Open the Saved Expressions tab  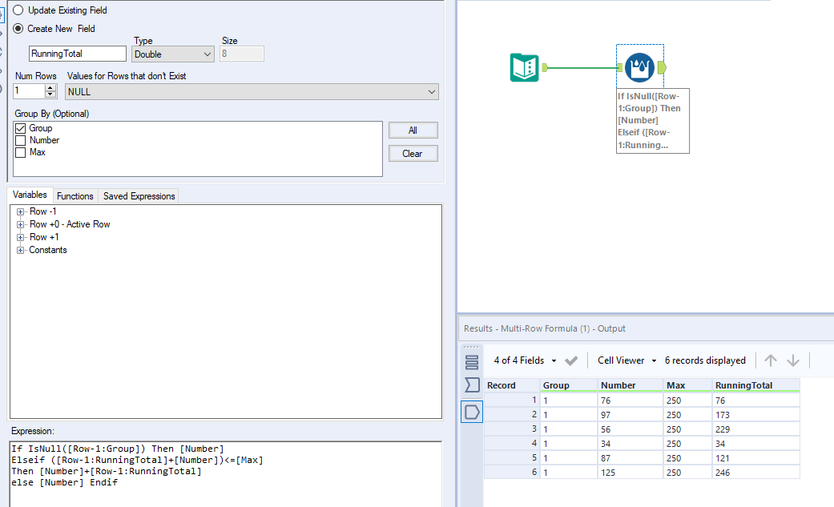click(x=139, y=196)
